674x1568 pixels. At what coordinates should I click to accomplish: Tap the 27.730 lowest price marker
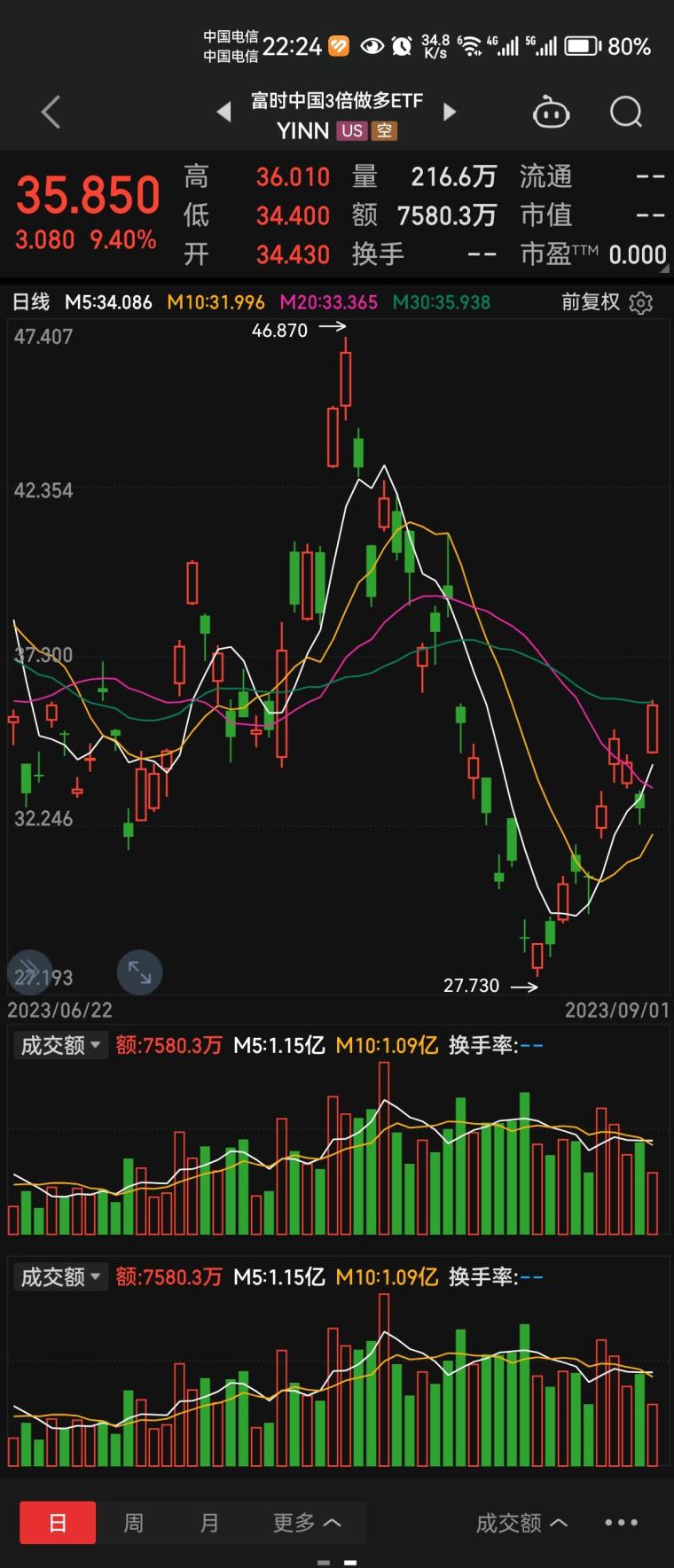[471, 985]
